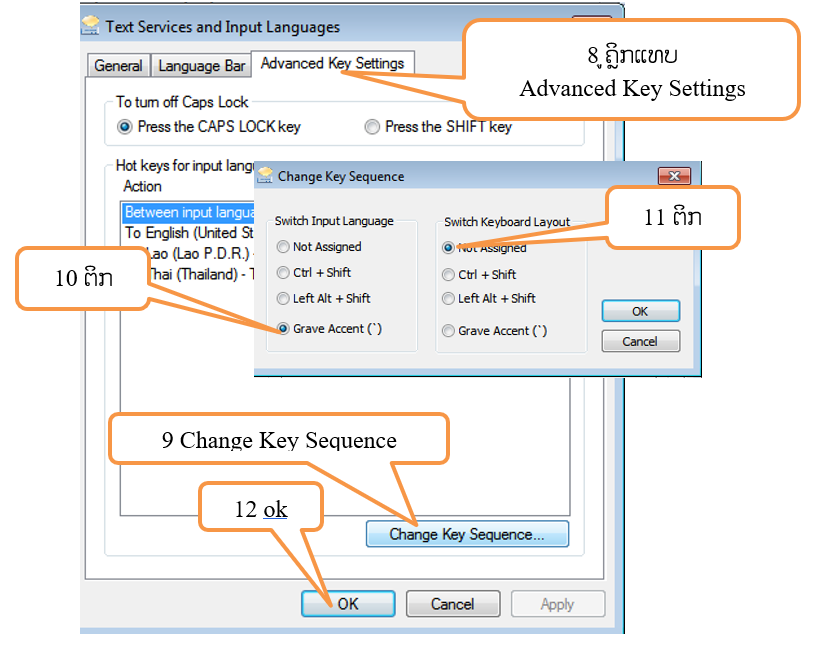The image size is (820, 649).
Task: Close the Change Key Sequence dialog
Action: (674, 176)
